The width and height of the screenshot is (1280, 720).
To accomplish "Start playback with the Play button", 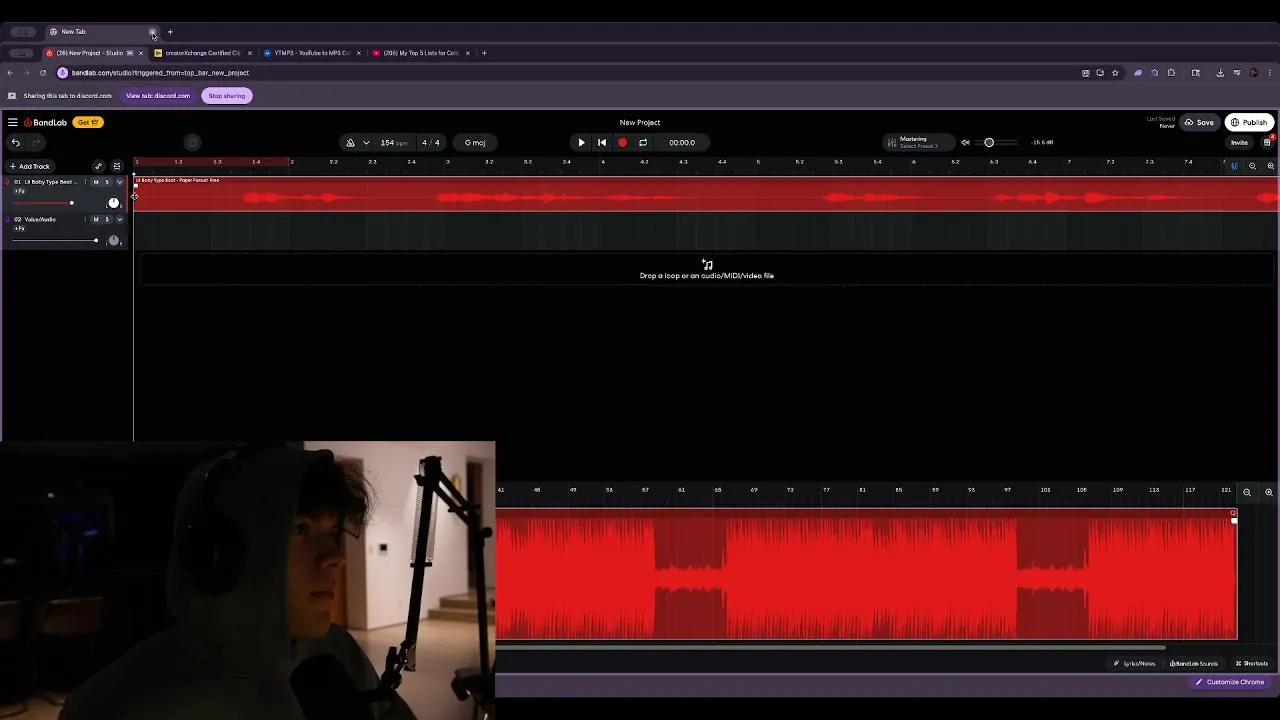I will click(x=581, y=142).
